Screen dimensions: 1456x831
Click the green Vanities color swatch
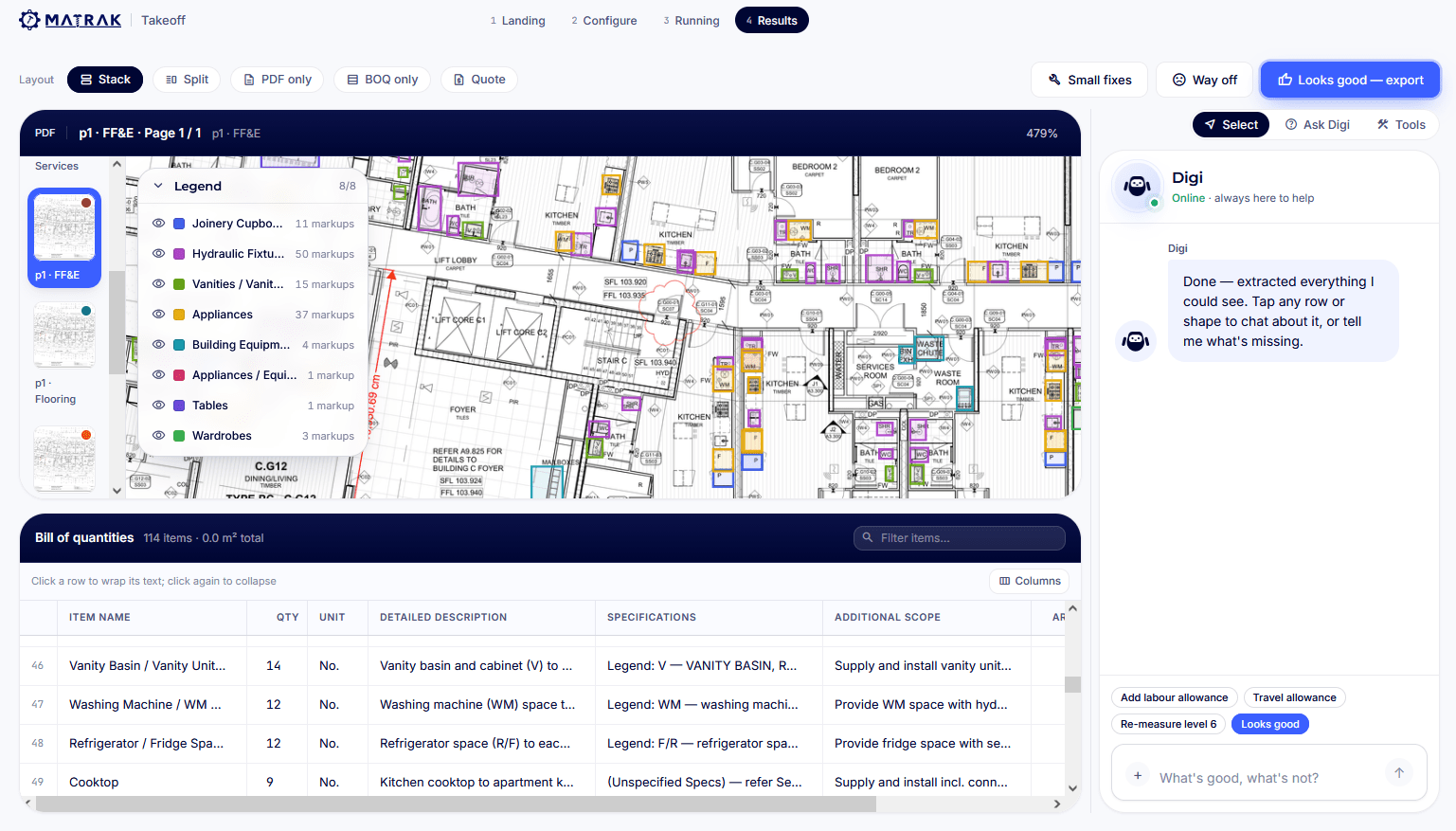tap(179, 284)
